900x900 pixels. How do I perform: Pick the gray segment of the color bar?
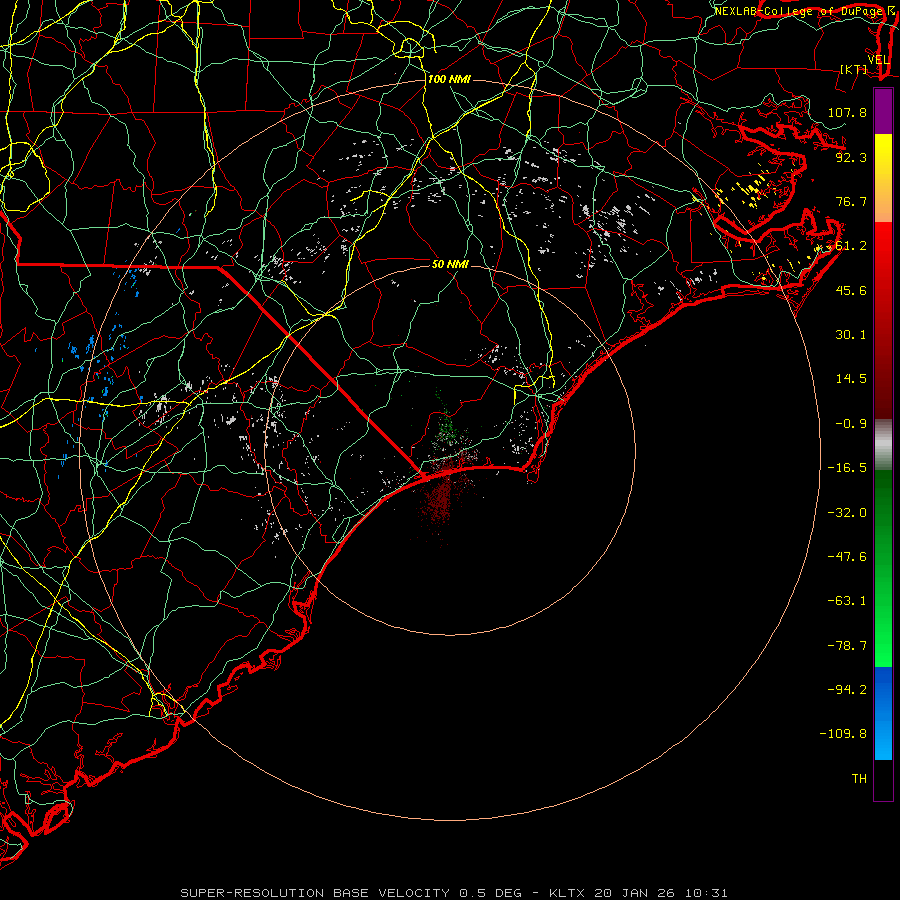click(x=883, y=444)
